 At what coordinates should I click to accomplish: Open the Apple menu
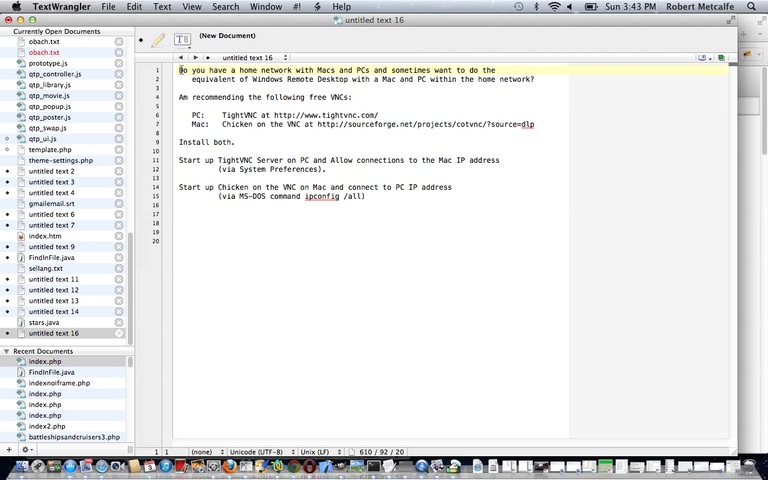(16, 6)
